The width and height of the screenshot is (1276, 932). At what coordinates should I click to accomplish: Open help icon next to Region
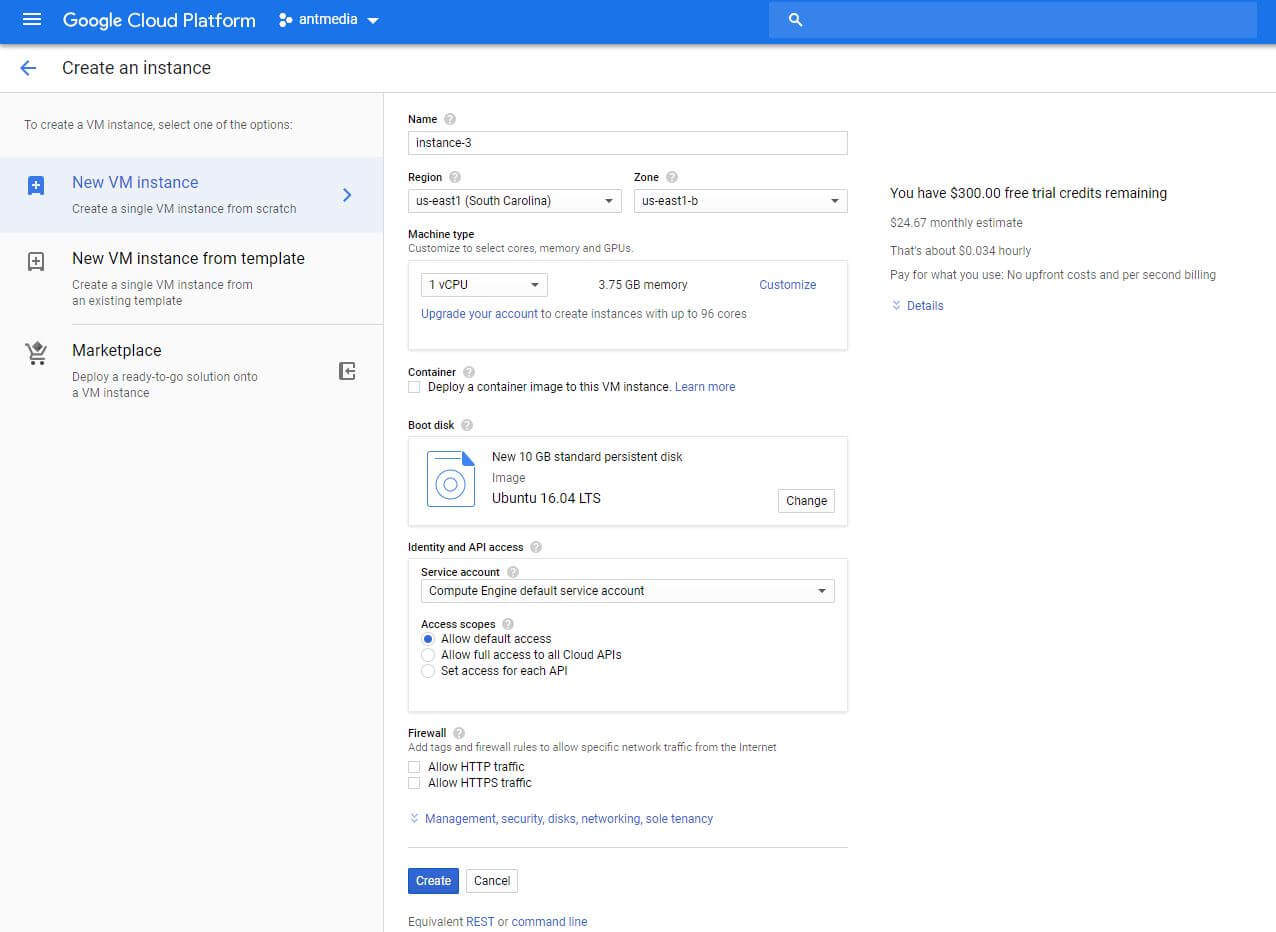point(455,177)
